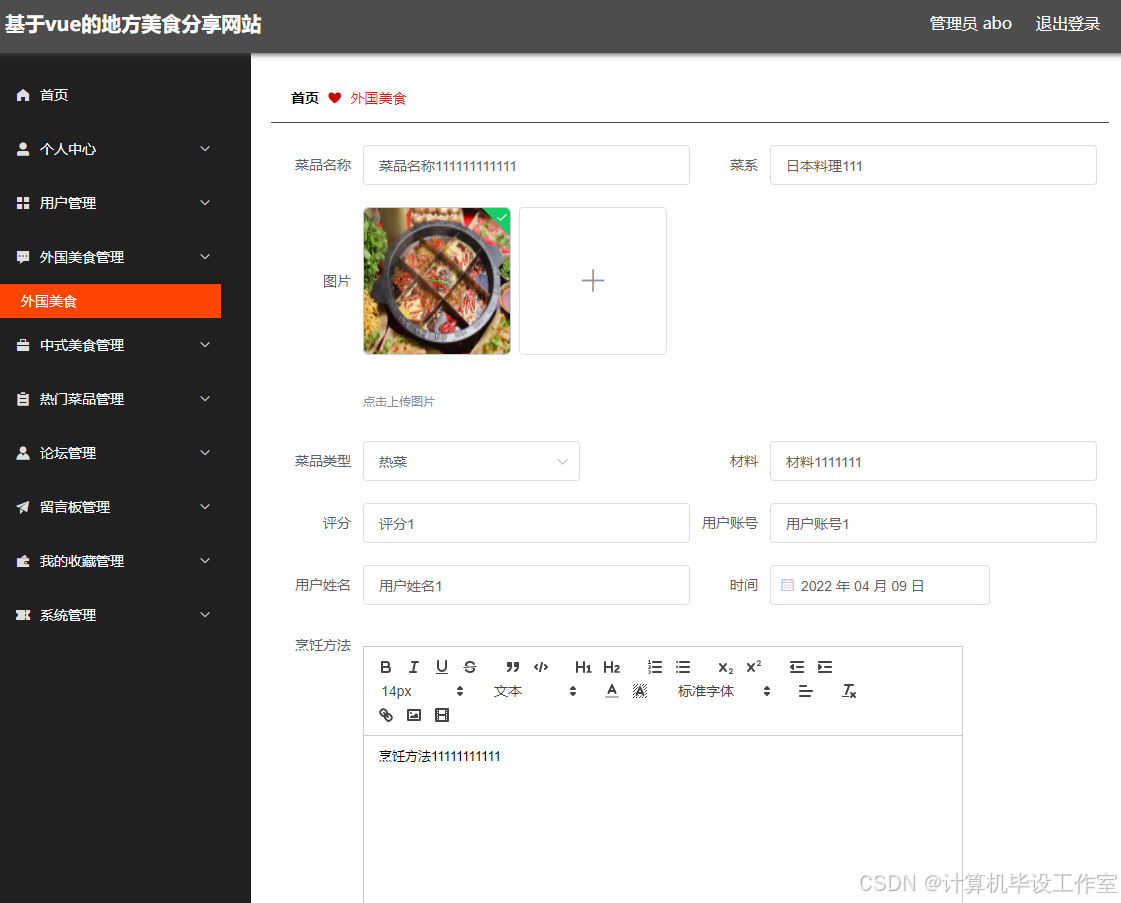The width and height of the screenshot is (1121, 903).
Task: Open the 菜品类型 dropdown showing 热菜
Action: click(471, 461)
